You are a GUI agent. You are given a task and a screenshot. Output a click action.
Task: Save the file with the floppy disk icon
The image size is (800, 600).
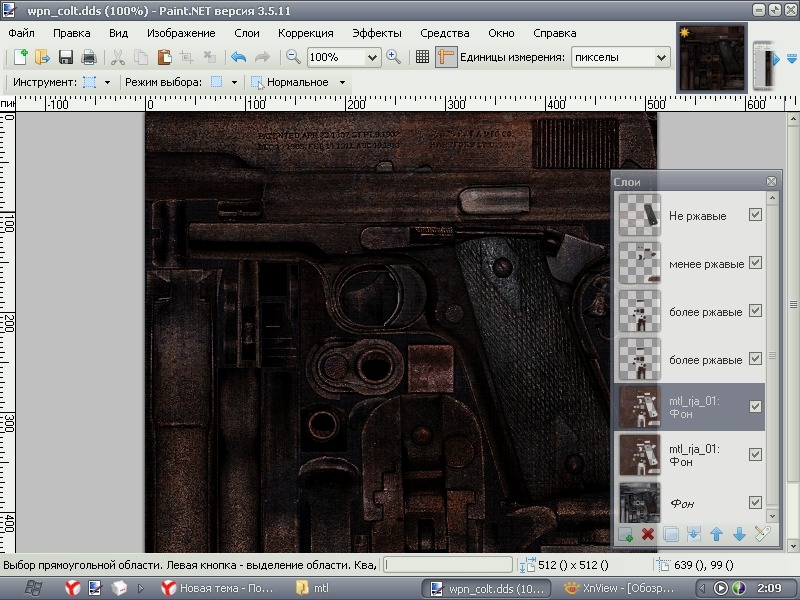coord(66,58)
